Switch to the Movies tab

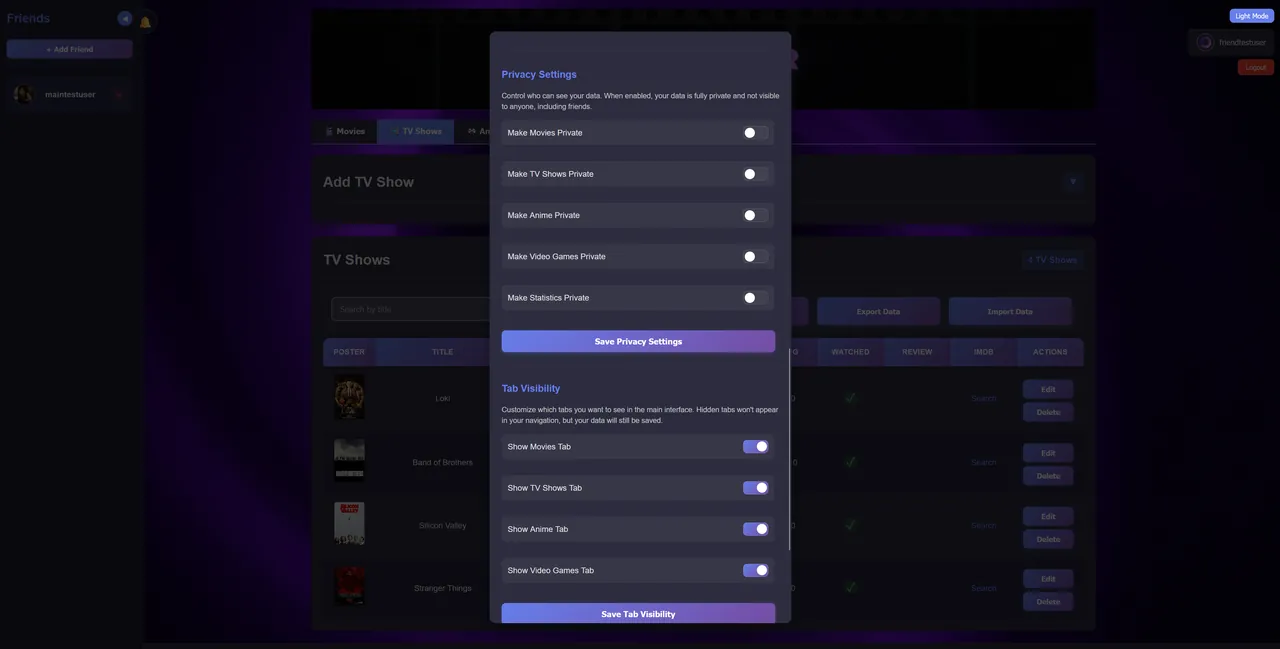pos(345,131)
